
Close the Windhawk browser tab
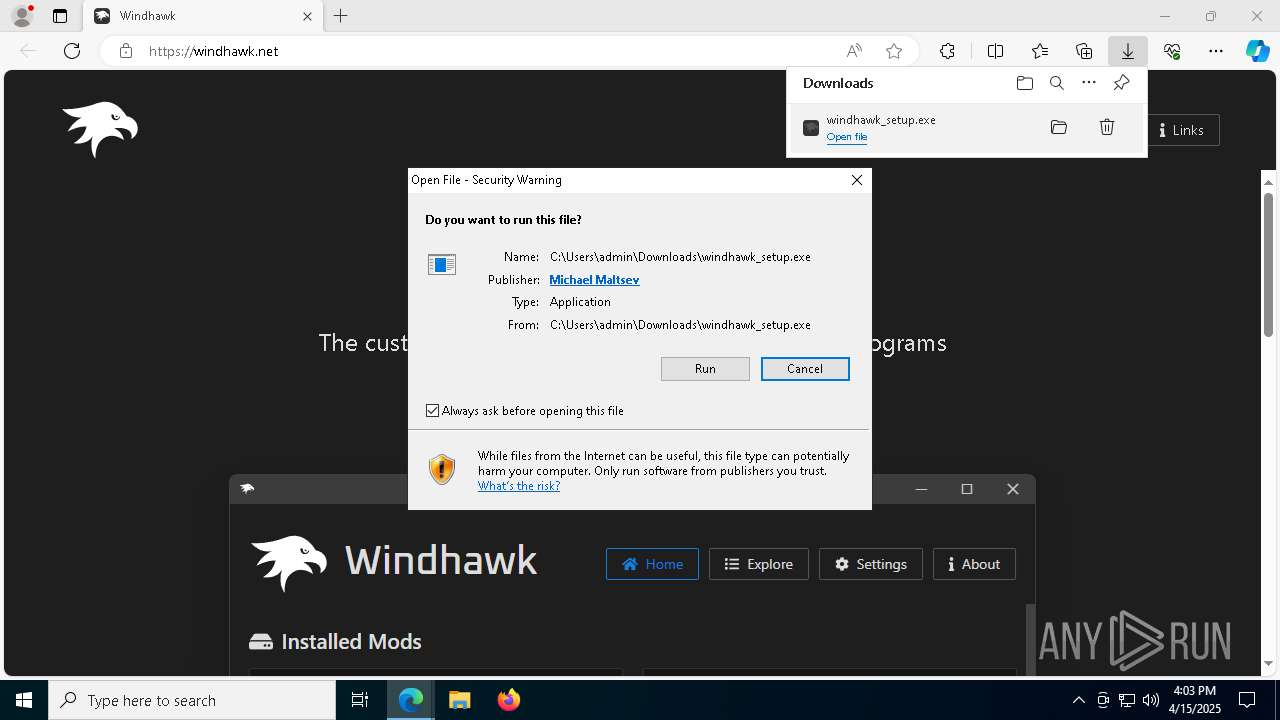[307, 16]
